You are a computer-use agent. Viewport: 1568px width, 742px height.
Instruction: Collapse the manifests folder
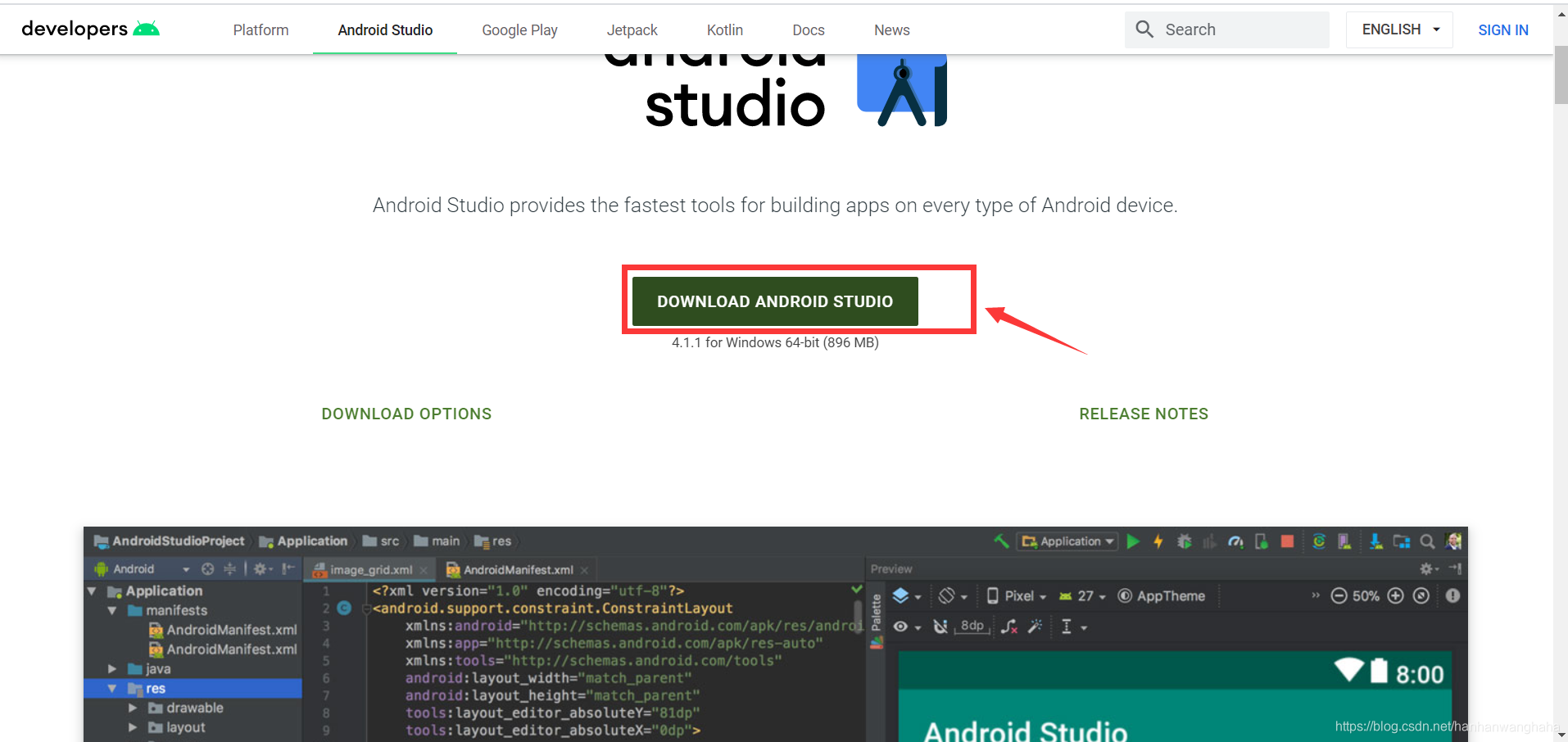pos(111,611)
